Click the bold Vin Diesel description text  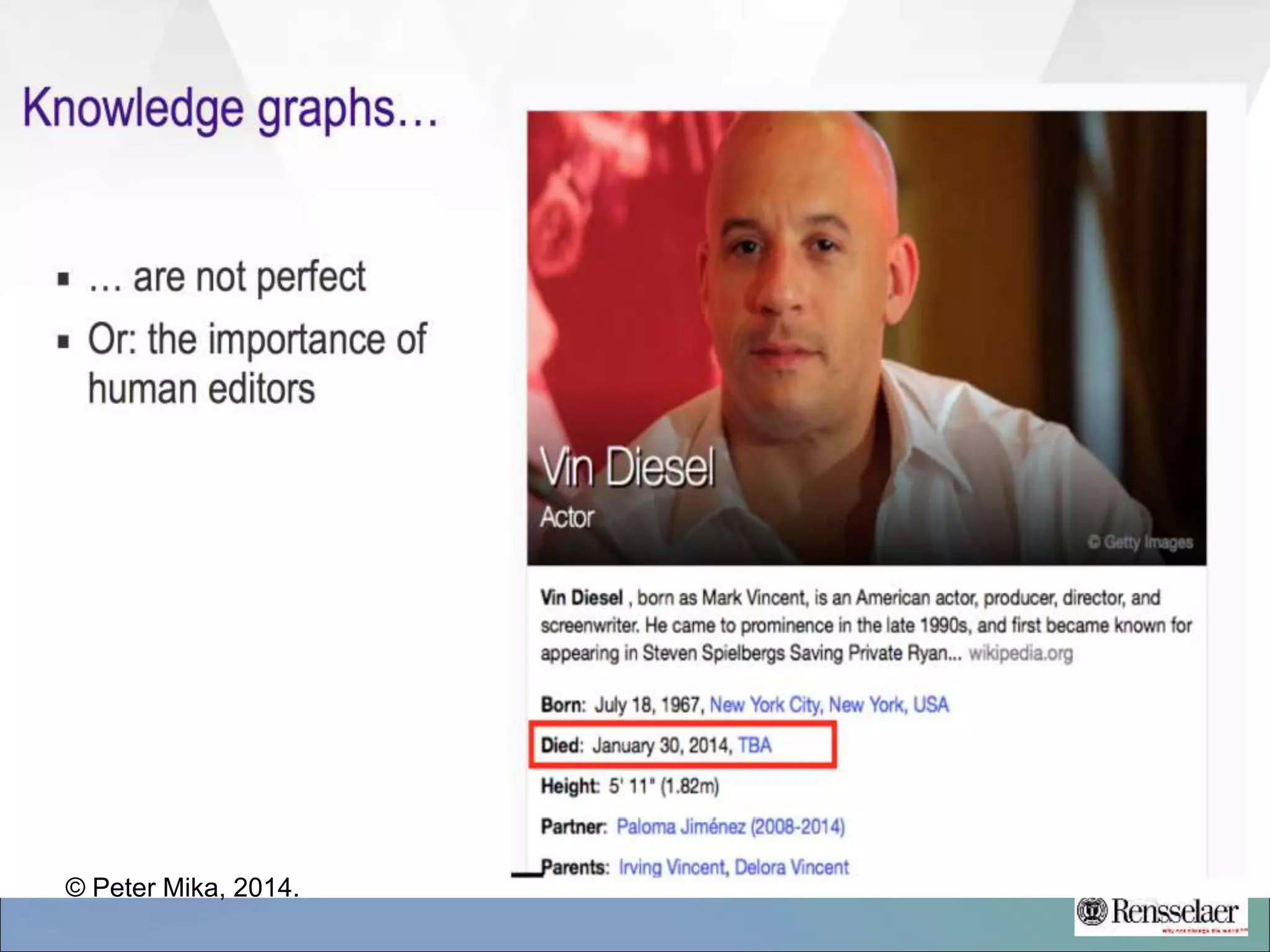point(582,597)
